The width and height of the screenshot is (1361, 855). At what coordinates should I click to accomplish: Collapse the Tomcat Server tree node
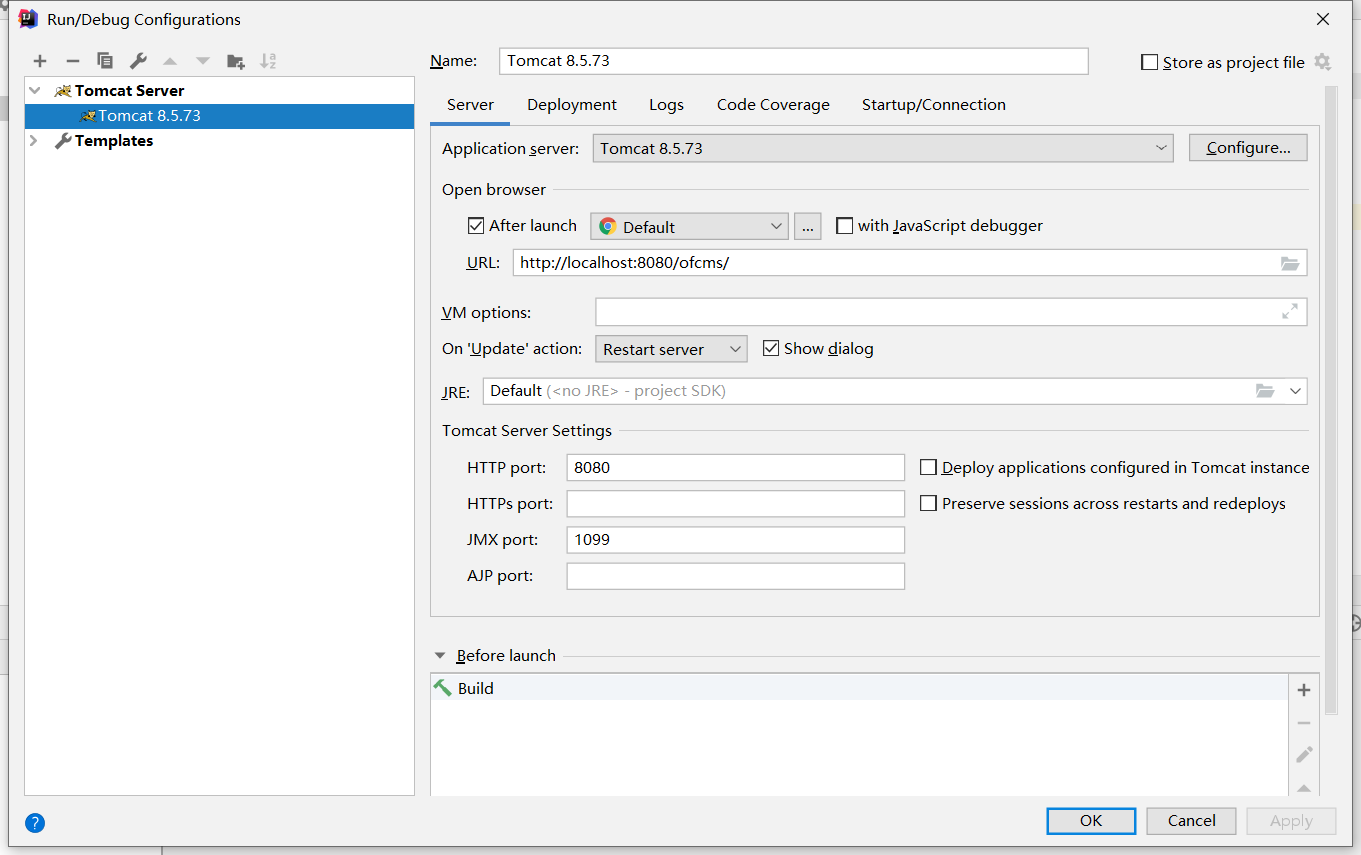(x=35, y=91)
